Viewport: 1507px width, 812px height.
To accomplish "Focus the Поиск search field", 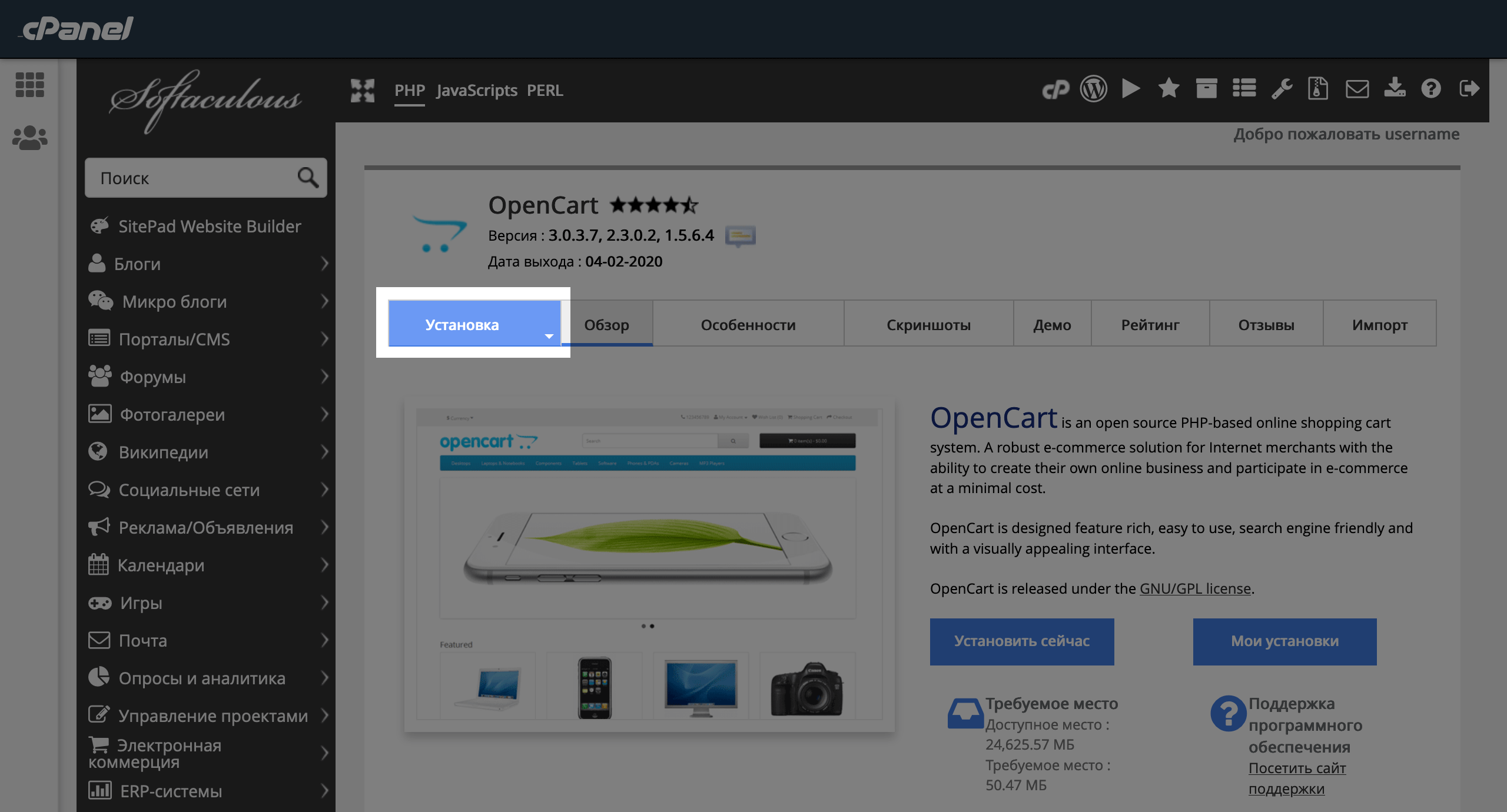I will (206, 178).
